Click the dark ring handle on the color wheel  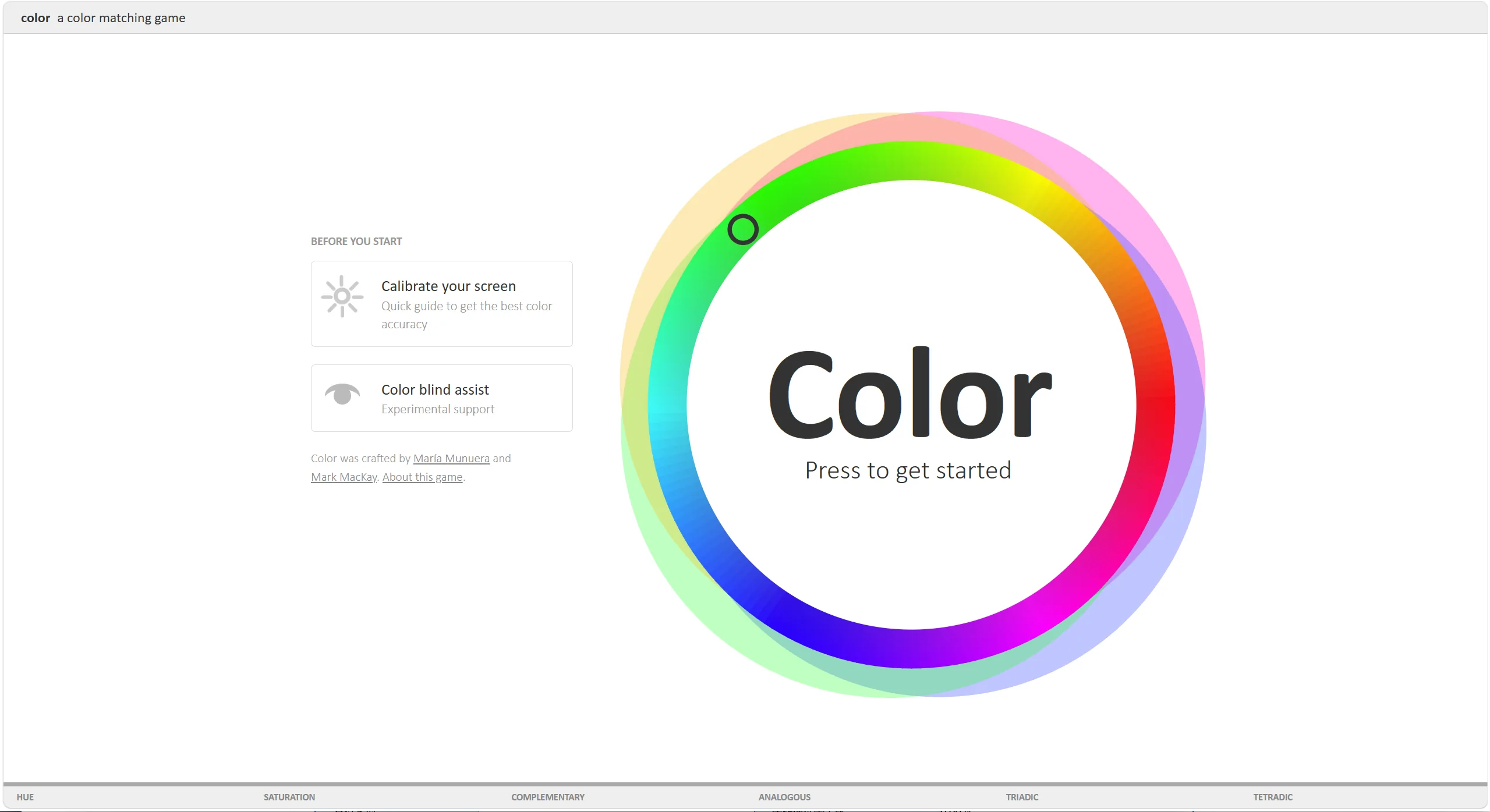(743, 229)
